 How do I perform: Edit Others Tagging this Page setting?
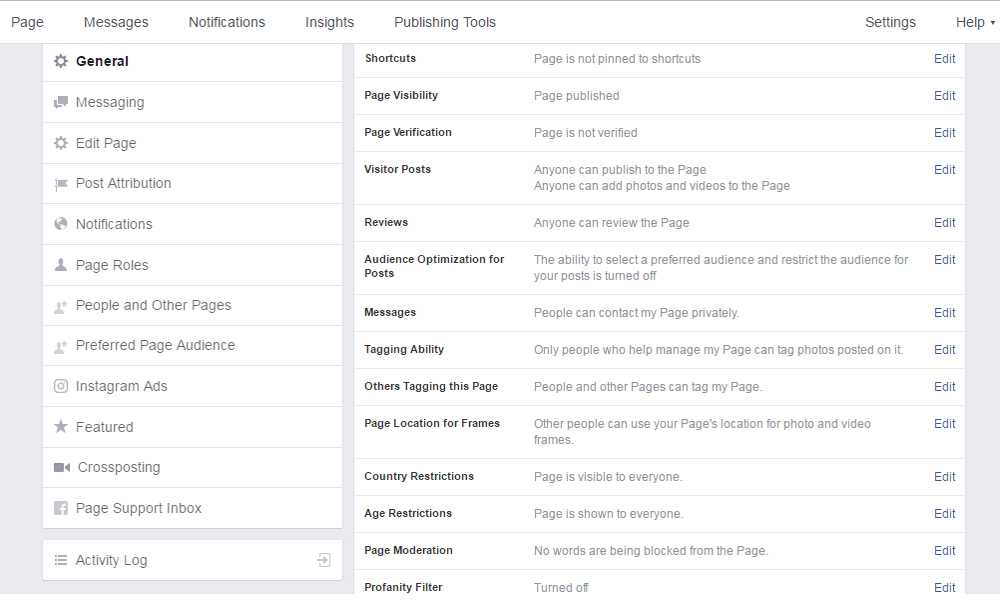(x=945, y=387)
